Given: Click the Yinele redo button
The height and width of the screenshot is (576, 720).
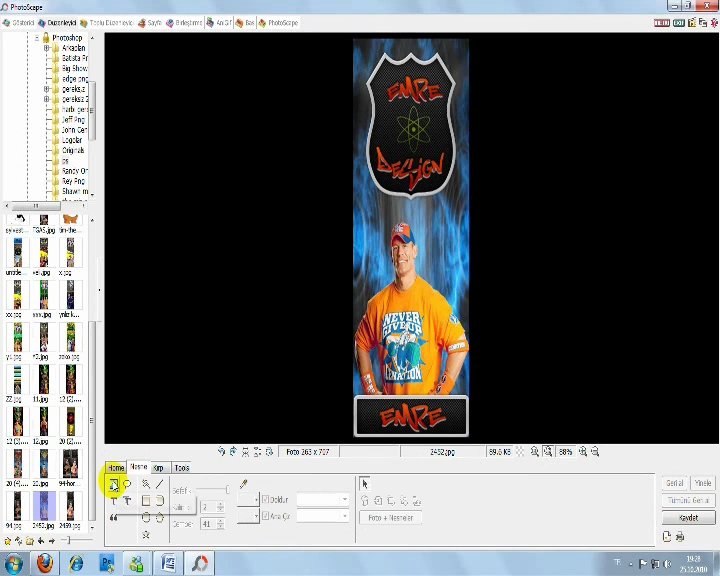Looking at the screenshot, I should (x=703, y=483).
